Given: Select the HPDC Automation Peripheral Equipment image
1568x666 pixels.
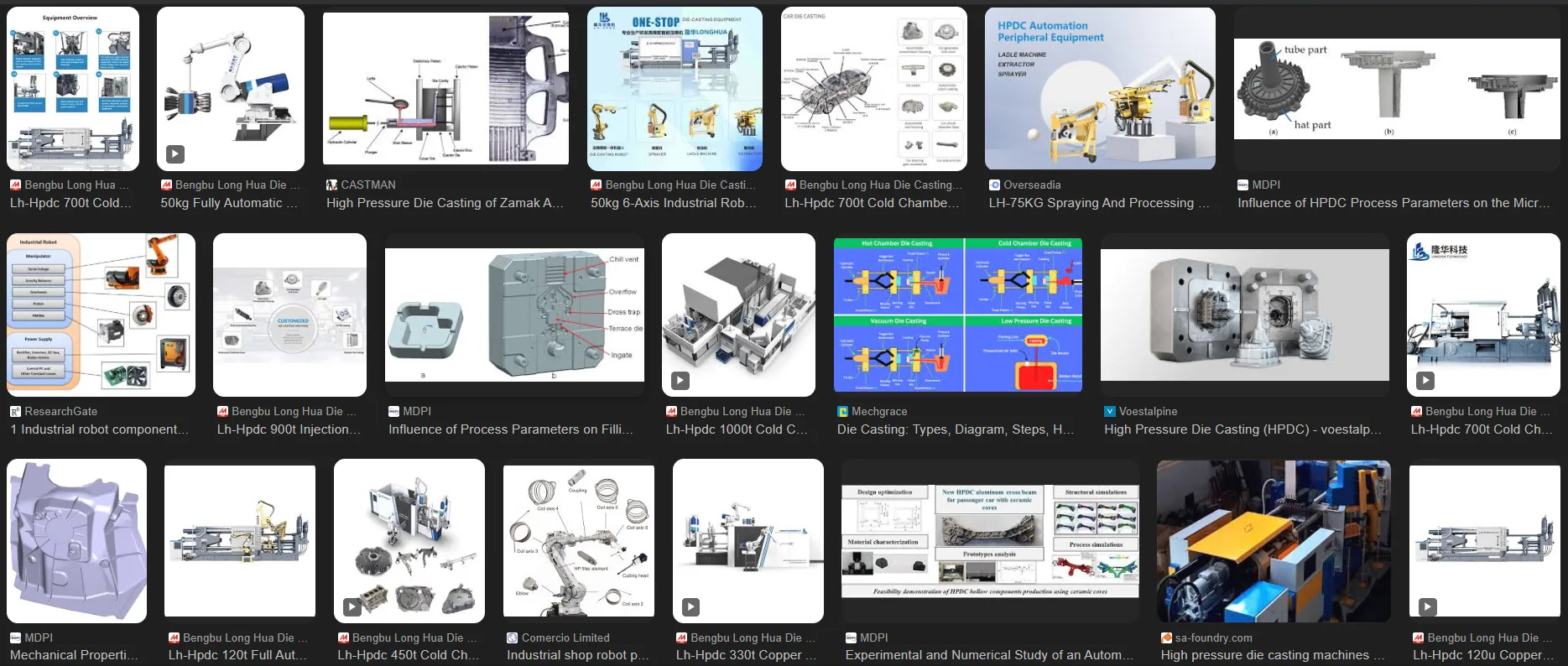Looking at the screenshot, I should tap(1099, 89).
